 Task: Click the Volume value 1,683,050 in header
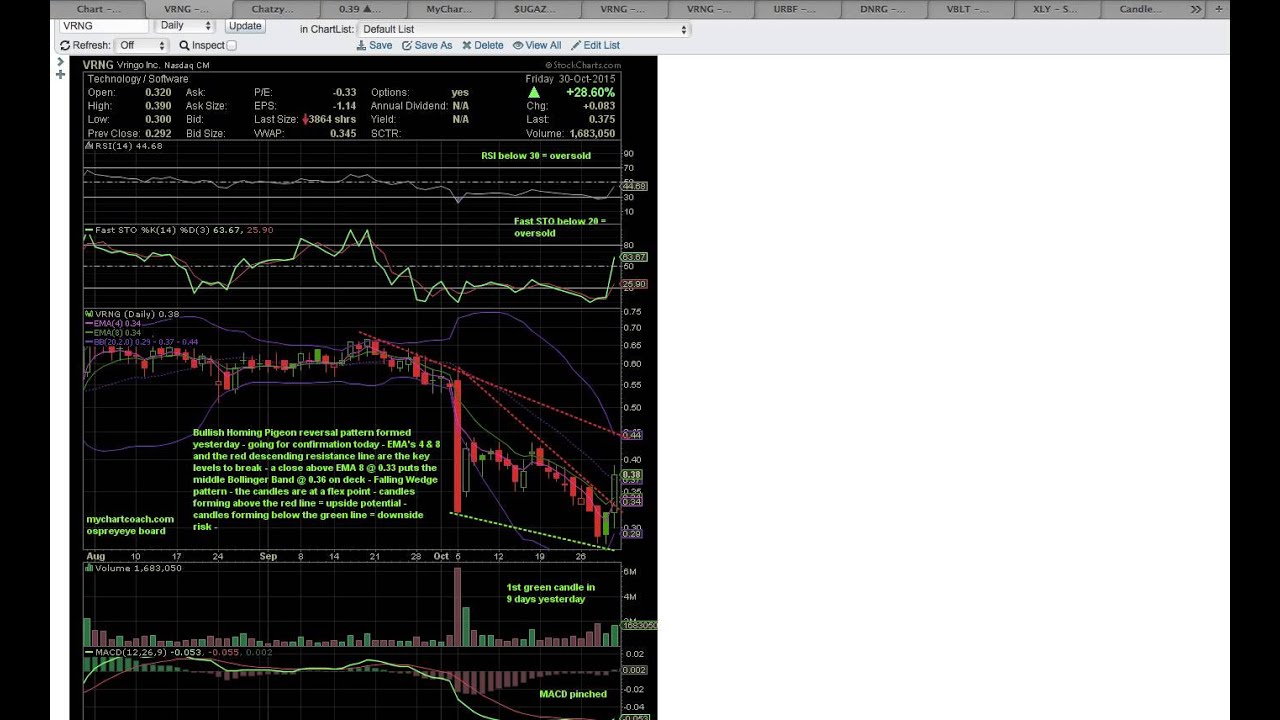pyautogui.click(x=592, y=133)
